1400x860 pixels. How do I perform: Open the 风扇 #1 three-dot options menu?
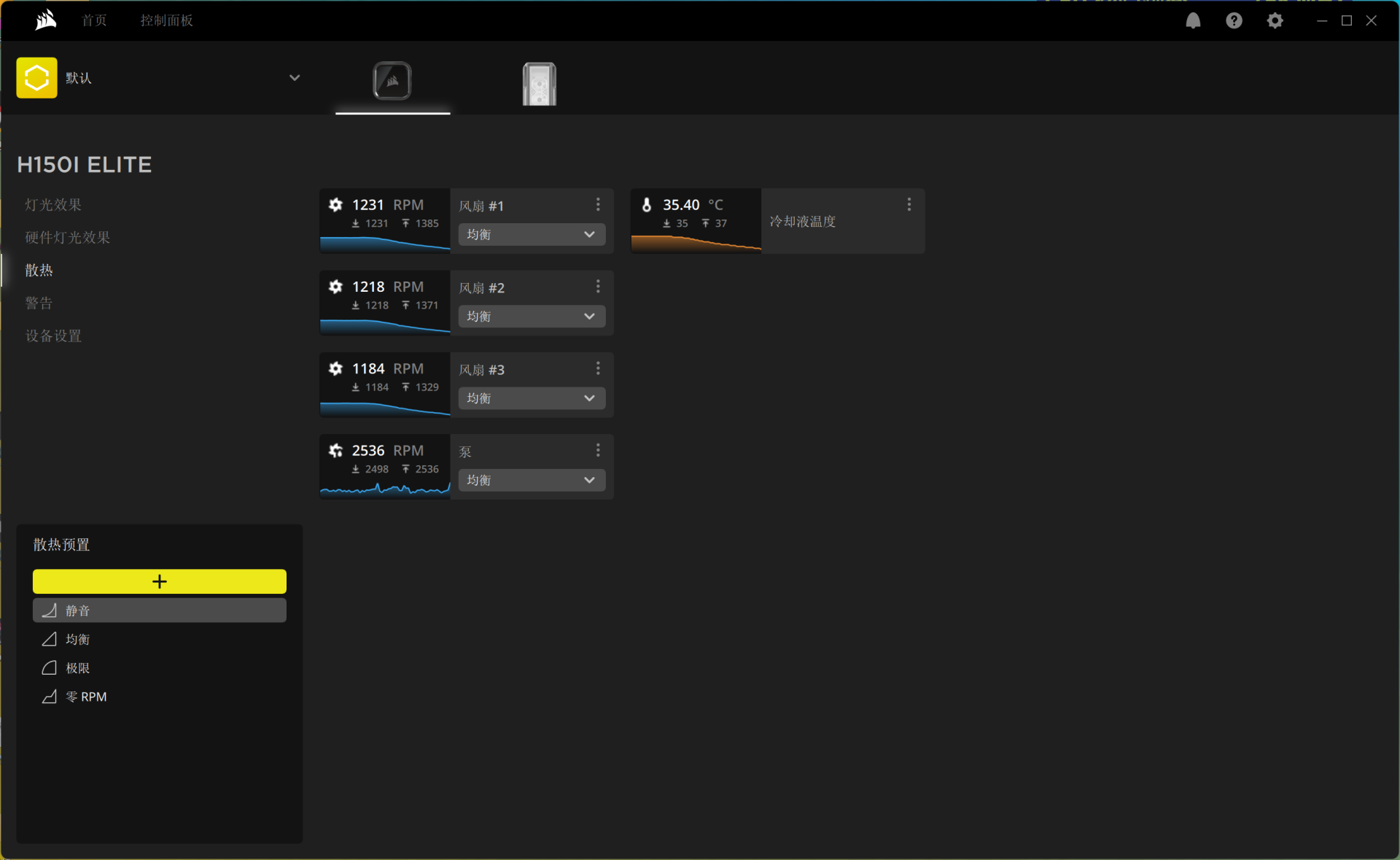598,204
